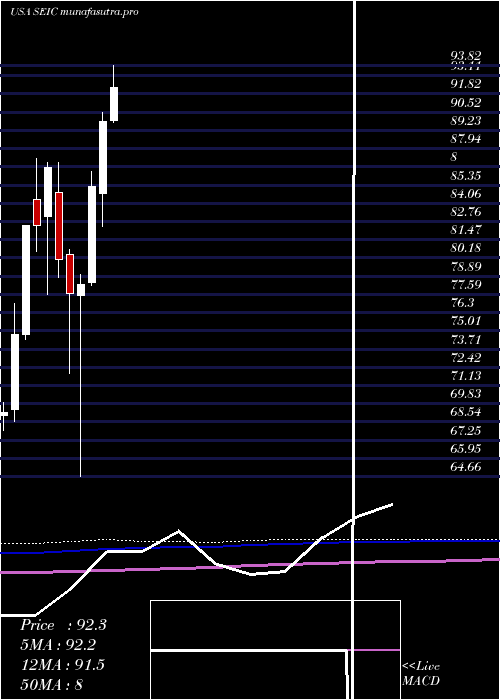Click the price label 81.47
Image resolution: width=500 pixels, height=700 pixels.
pos(466,230)
